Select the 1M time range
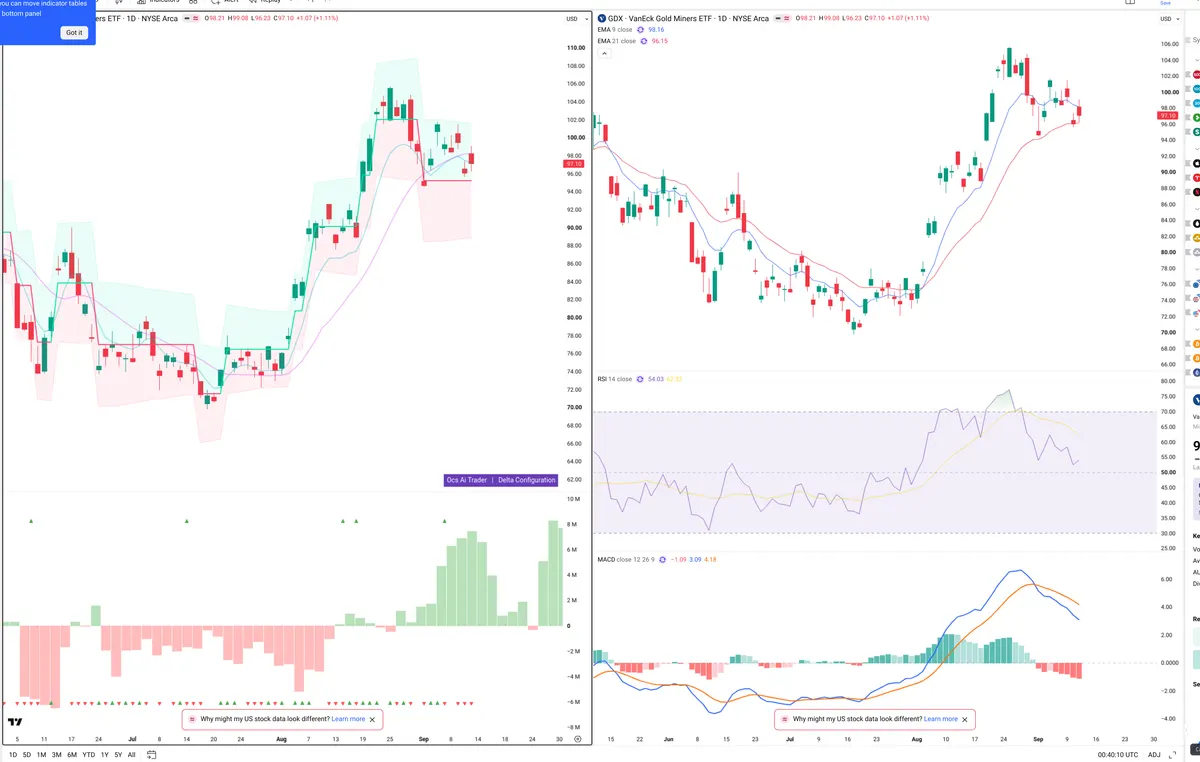This screenshot has width=1200, height=762. click(41, 754)
